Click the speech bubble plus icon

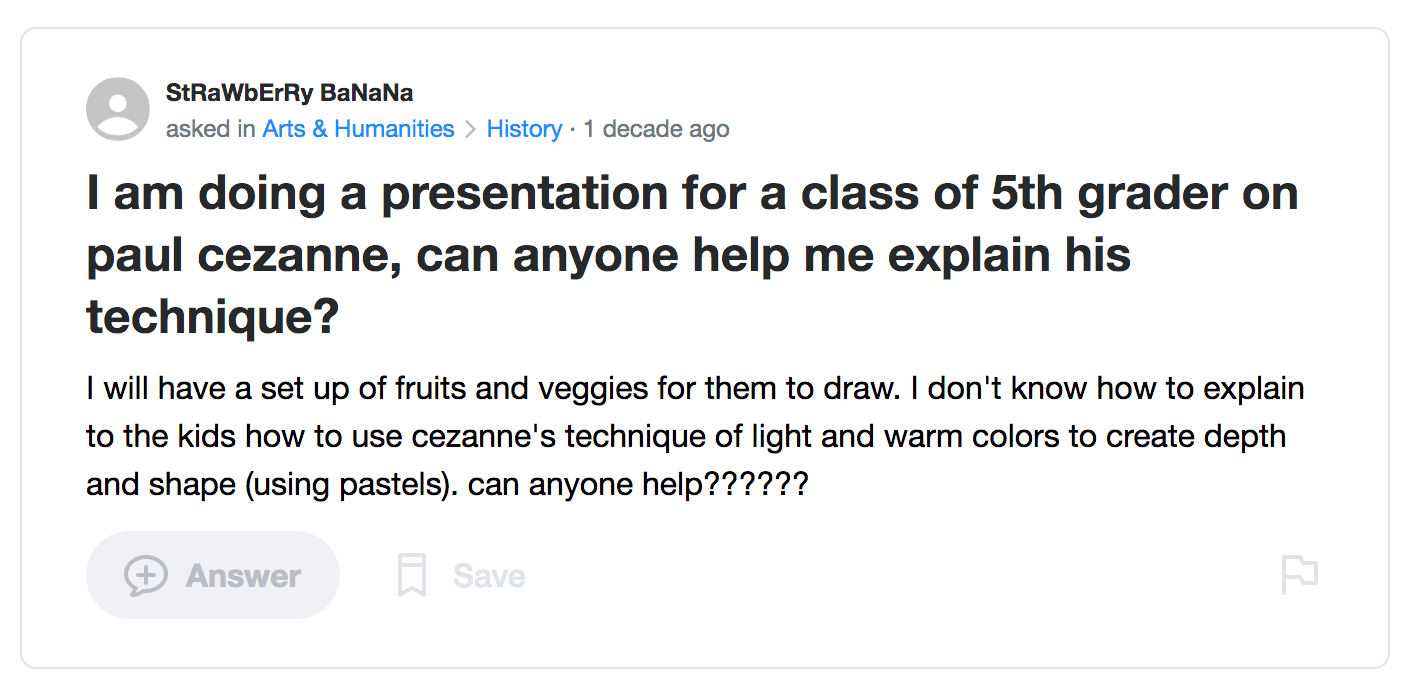(145, 576)
